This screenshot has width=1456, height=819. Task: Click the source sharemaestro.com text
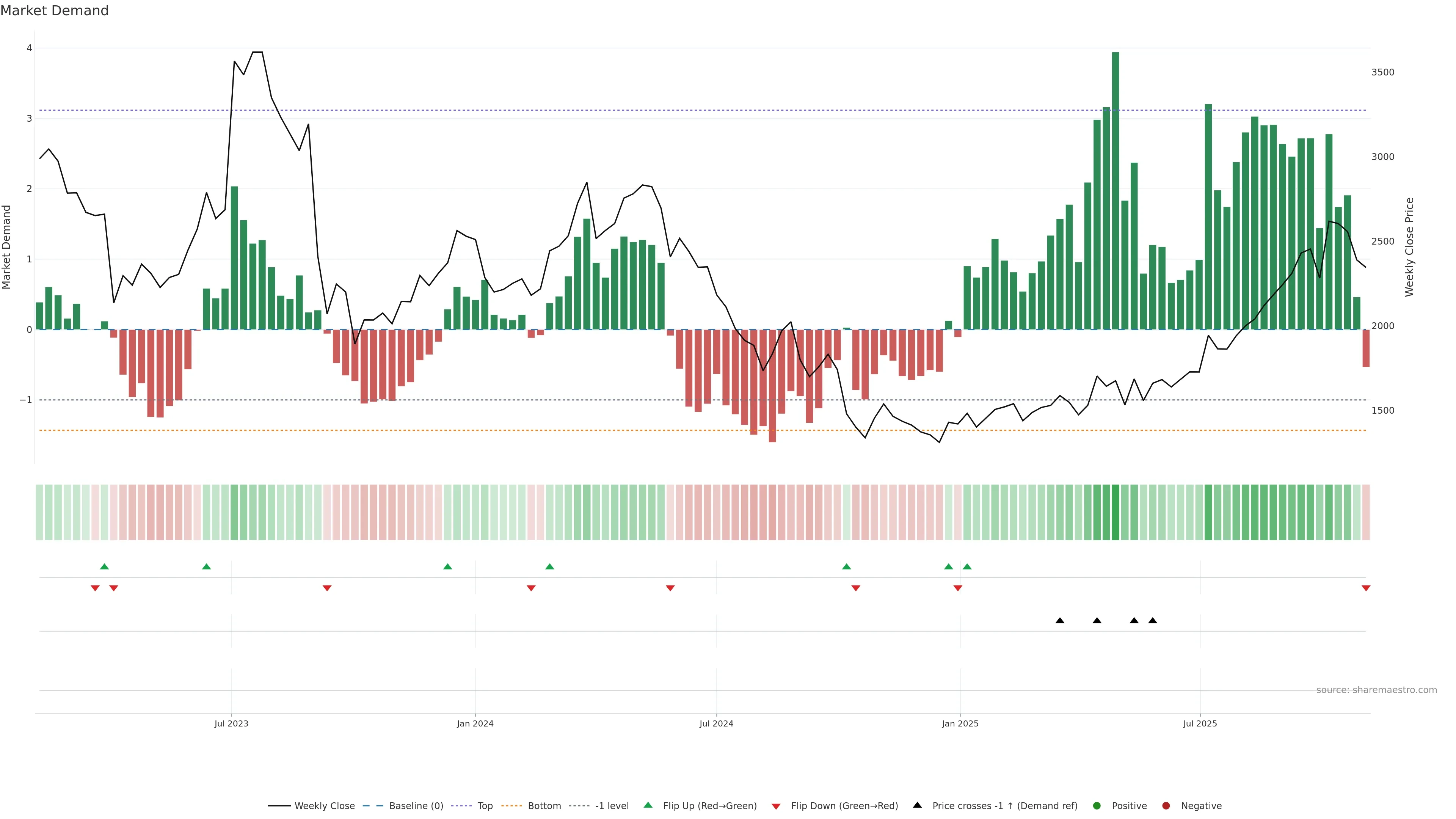[1376, 690]
